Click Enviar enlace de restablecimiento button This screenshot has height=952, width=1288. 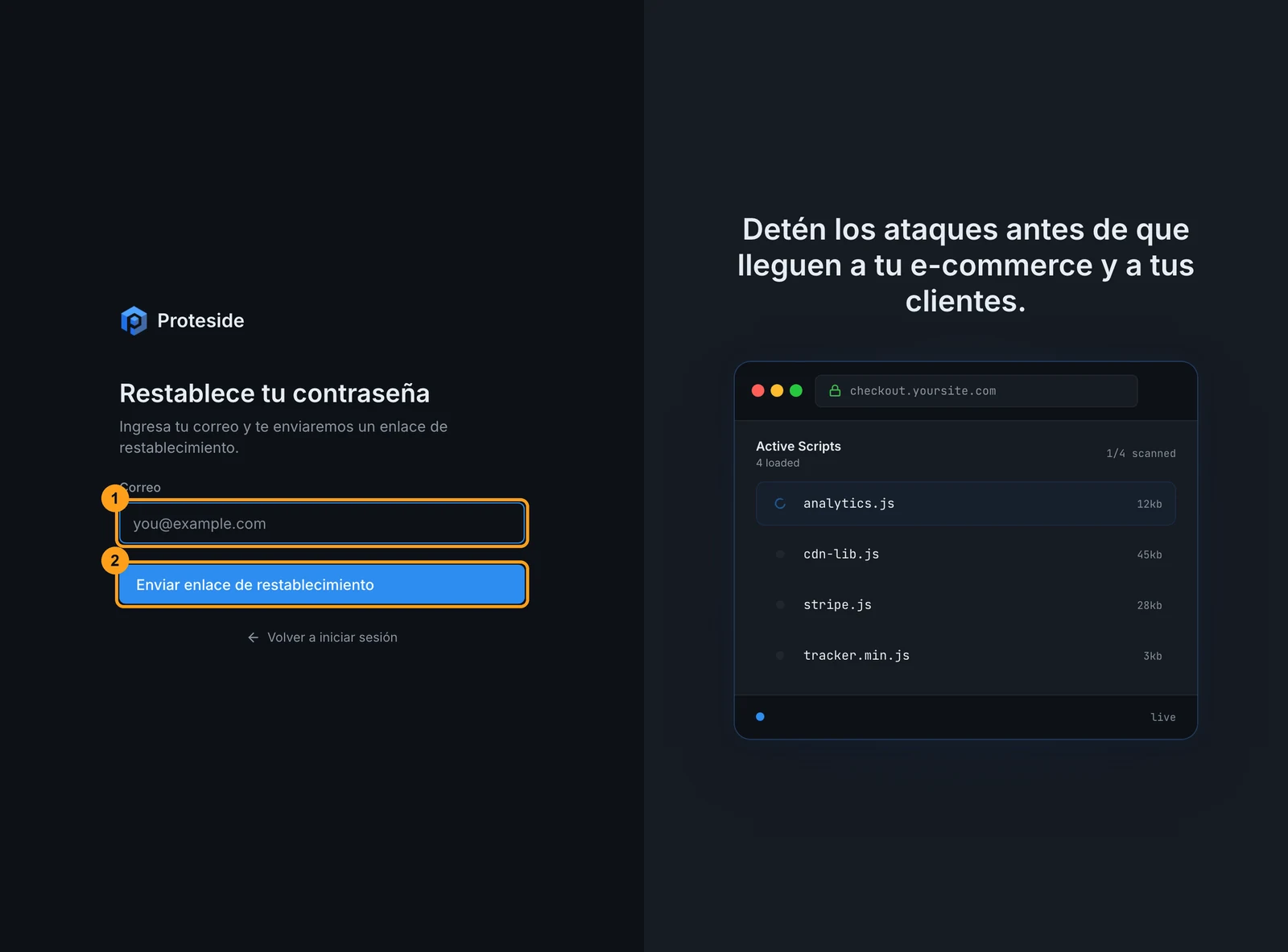322,584
